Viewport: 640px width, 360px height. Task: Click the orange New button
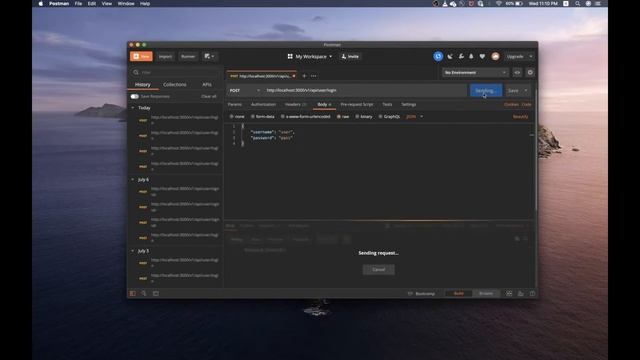[x=141, y=56]
